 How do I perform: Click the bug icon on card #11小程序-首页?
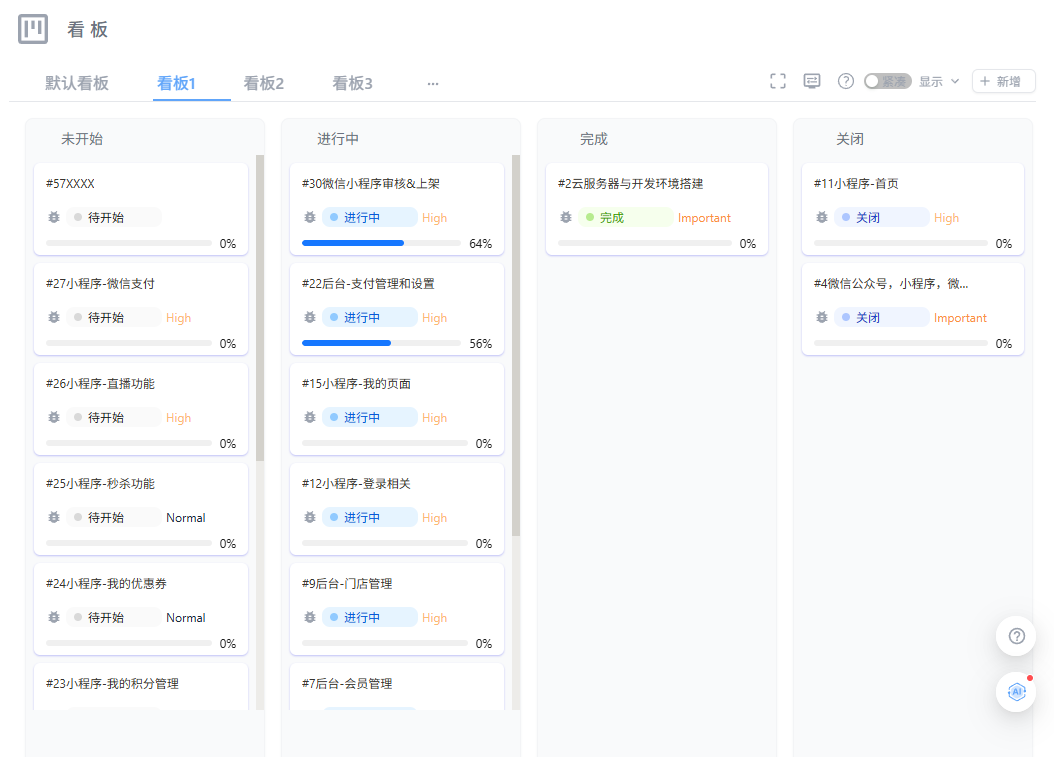click(x=821, y=217)
